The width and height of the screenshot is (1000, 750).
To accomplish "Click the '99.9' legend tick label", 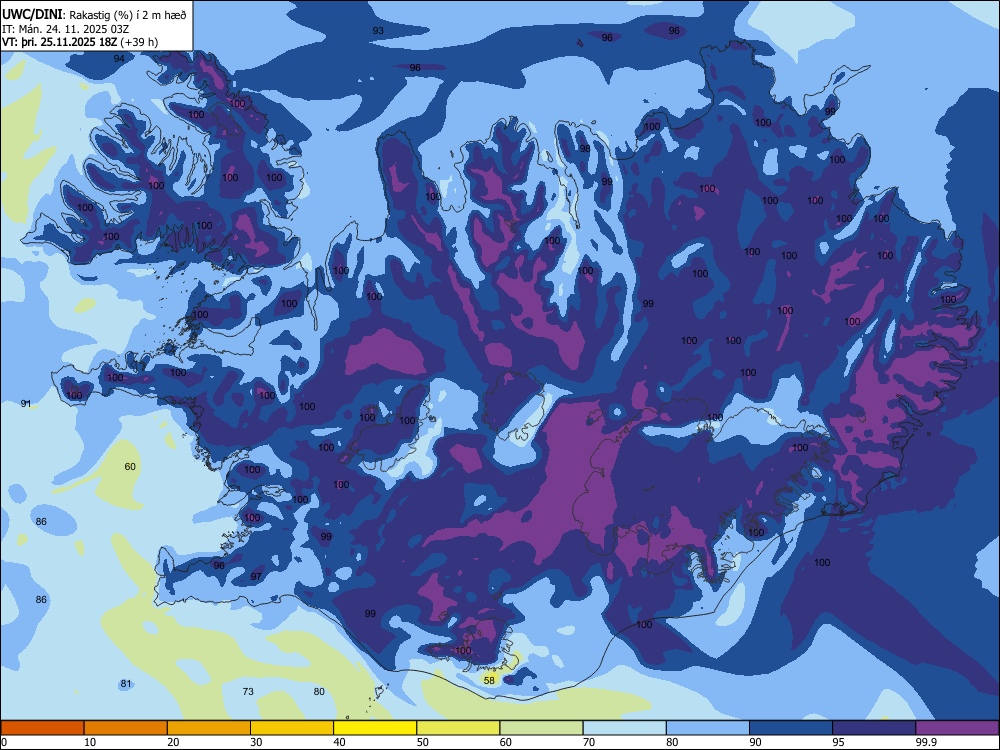I will tap(925, 742).
